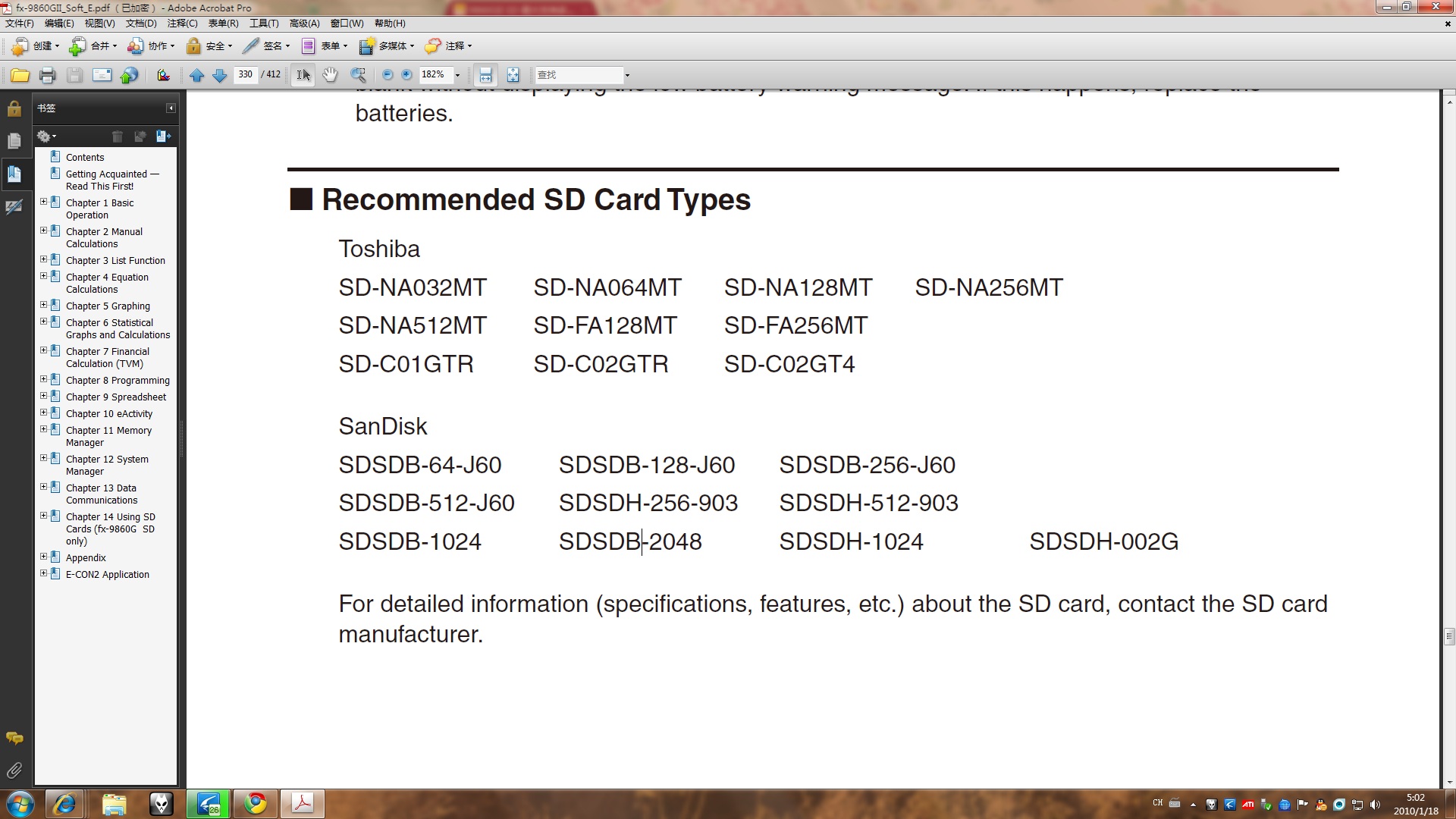Open the 工具(T) menu

pyautogui.click(x=264, y=24)
